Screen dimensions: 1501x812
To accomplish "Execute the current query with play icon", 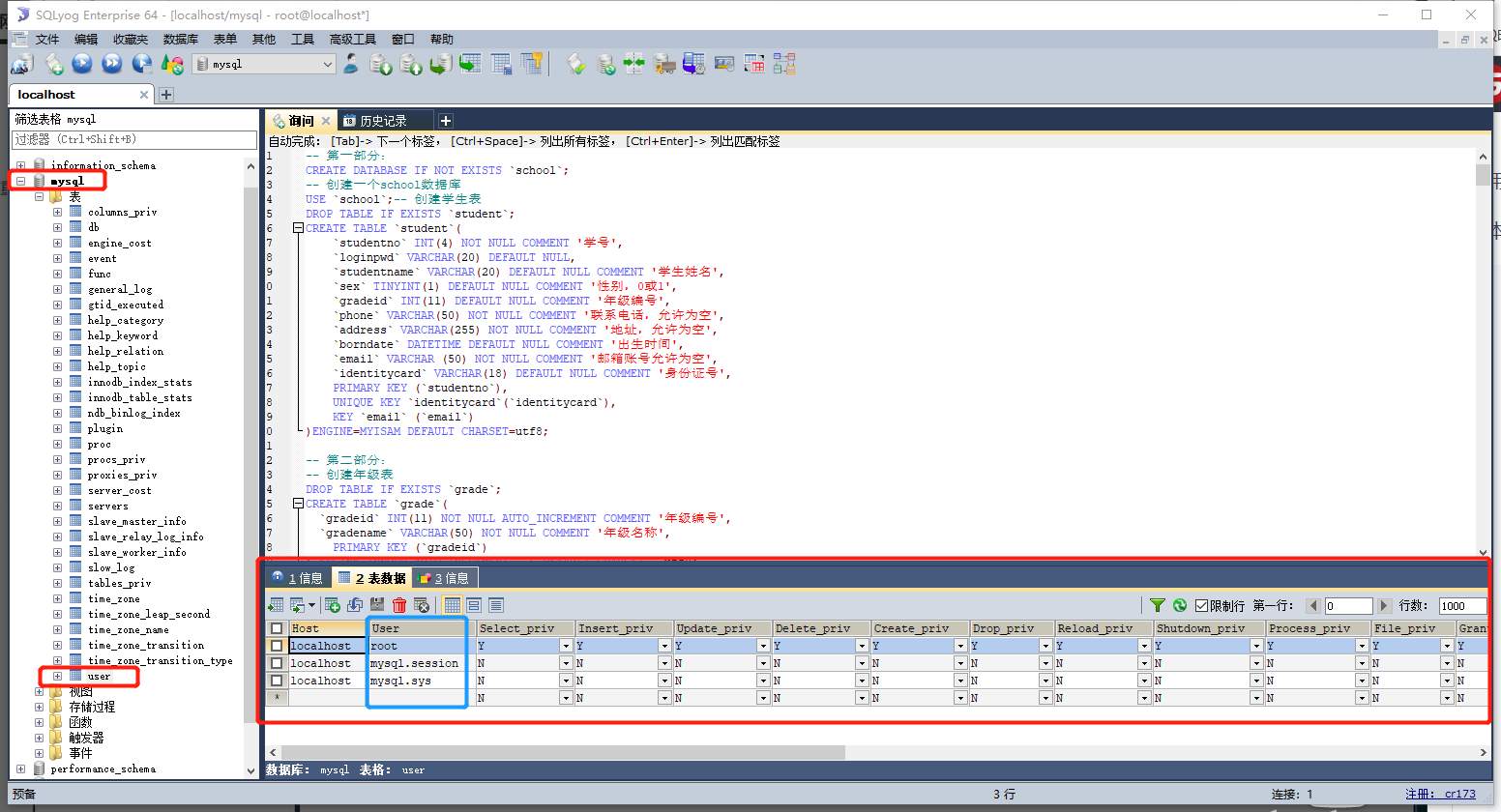I will click(82, 64).
